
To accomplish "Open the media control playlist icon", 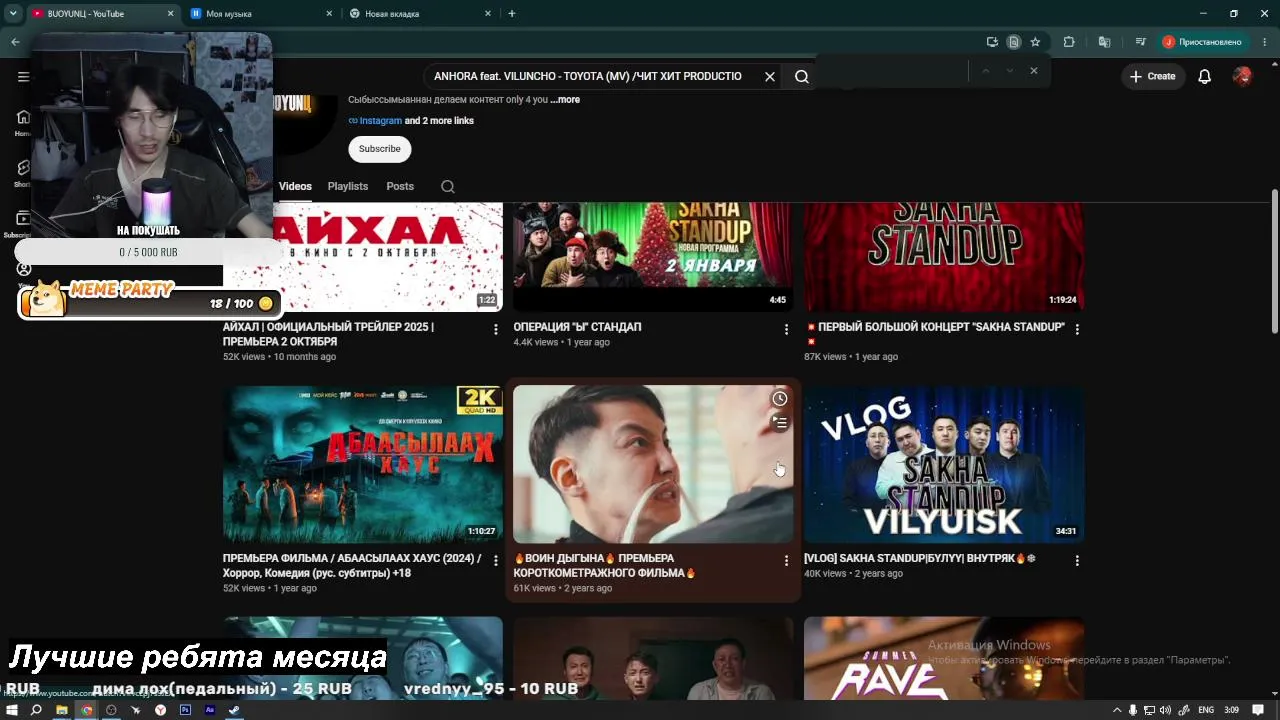I will [x=1140, y=42].
